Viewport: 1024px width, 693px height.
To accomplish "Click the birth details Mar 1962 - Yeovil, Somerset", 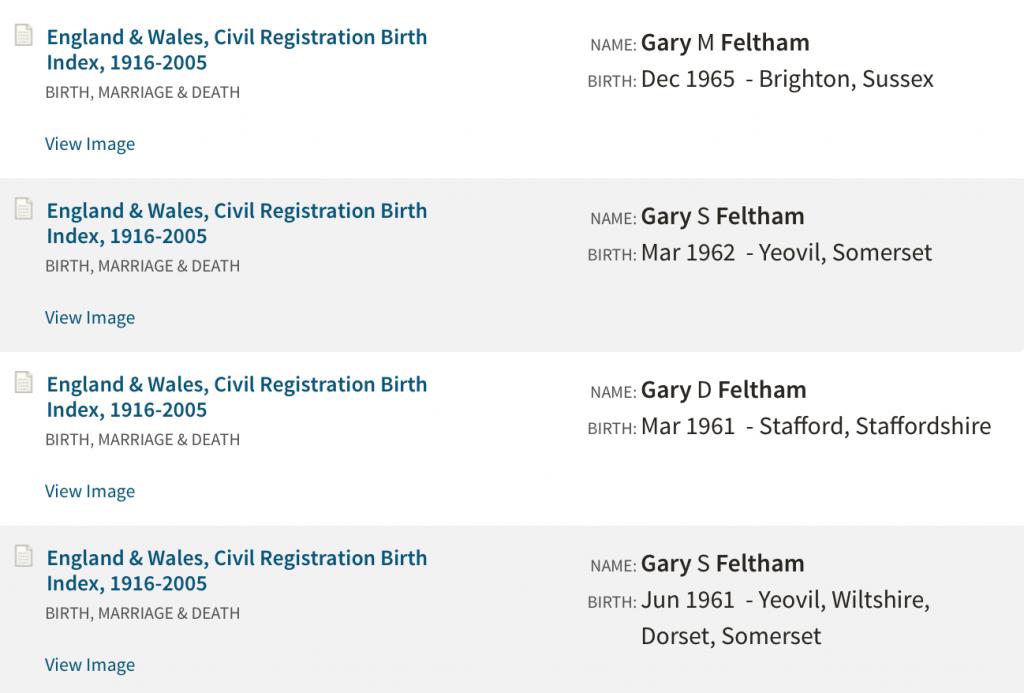I will [786, 253].
